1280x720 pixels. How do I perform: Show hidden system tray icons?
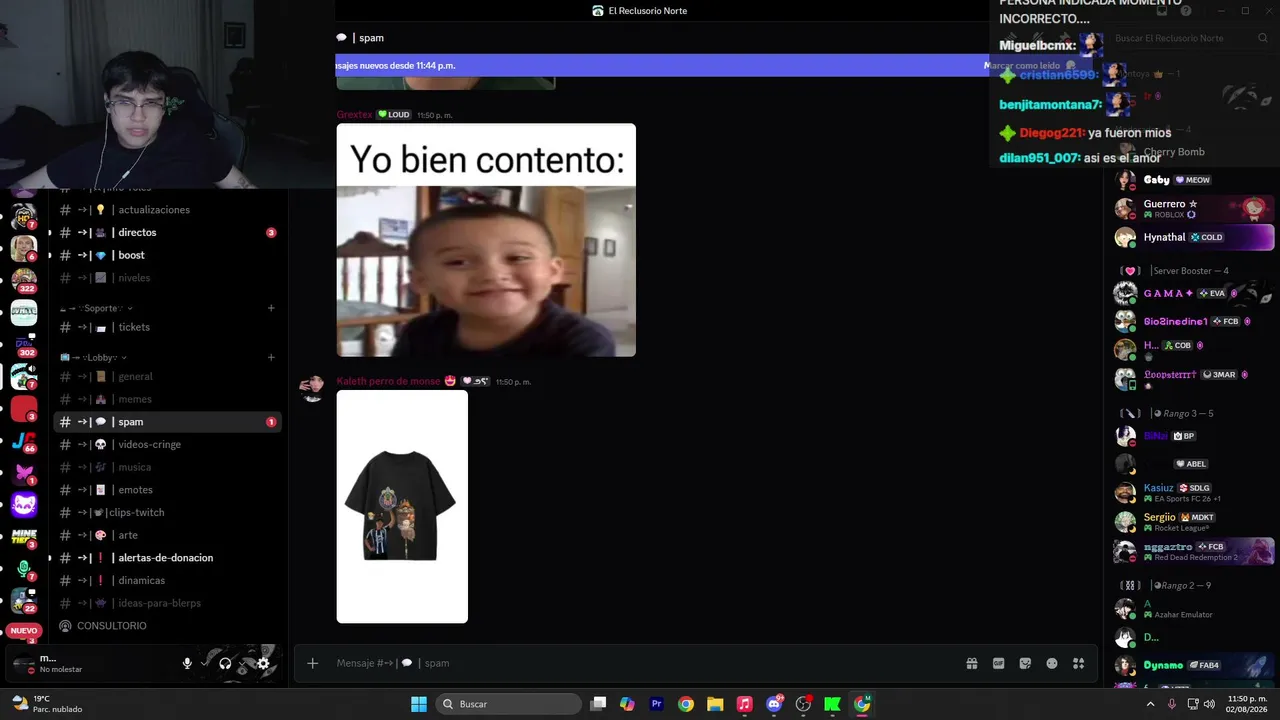1151,704
